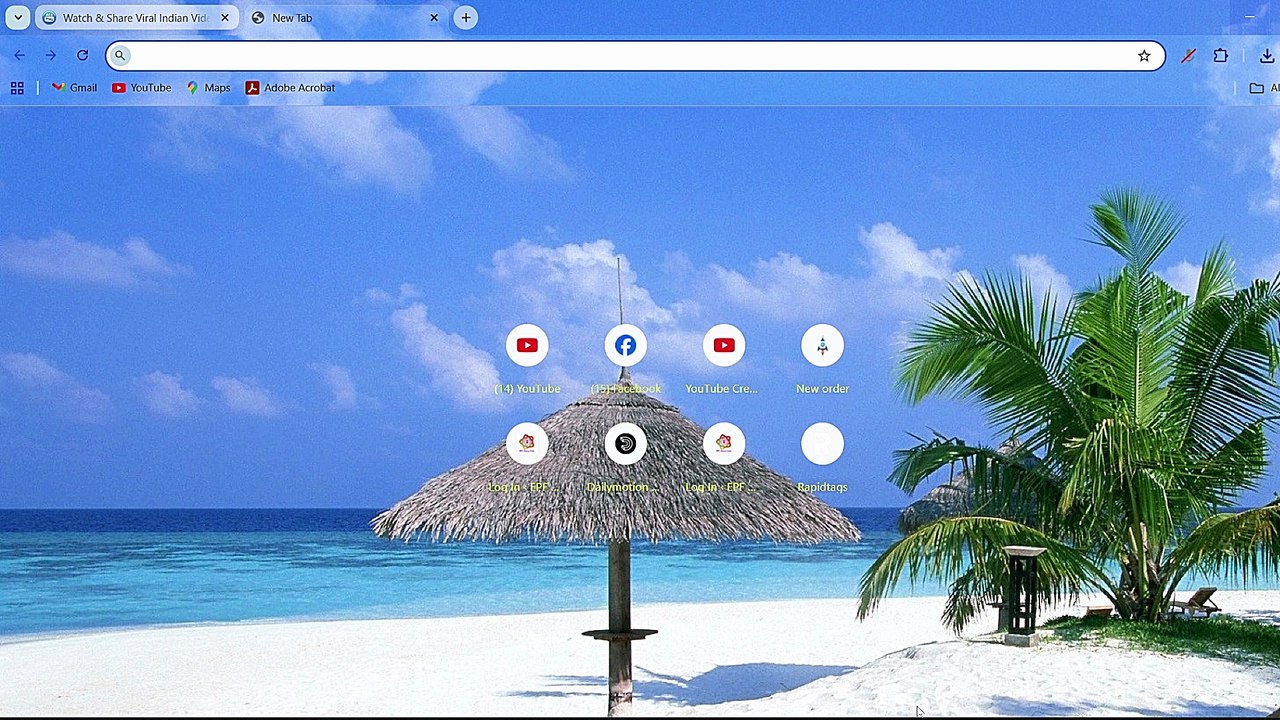Screen dimensions: 1280x720
Task: Open the YouTube Cre... shortcut
Action: [x=724, y=360]
